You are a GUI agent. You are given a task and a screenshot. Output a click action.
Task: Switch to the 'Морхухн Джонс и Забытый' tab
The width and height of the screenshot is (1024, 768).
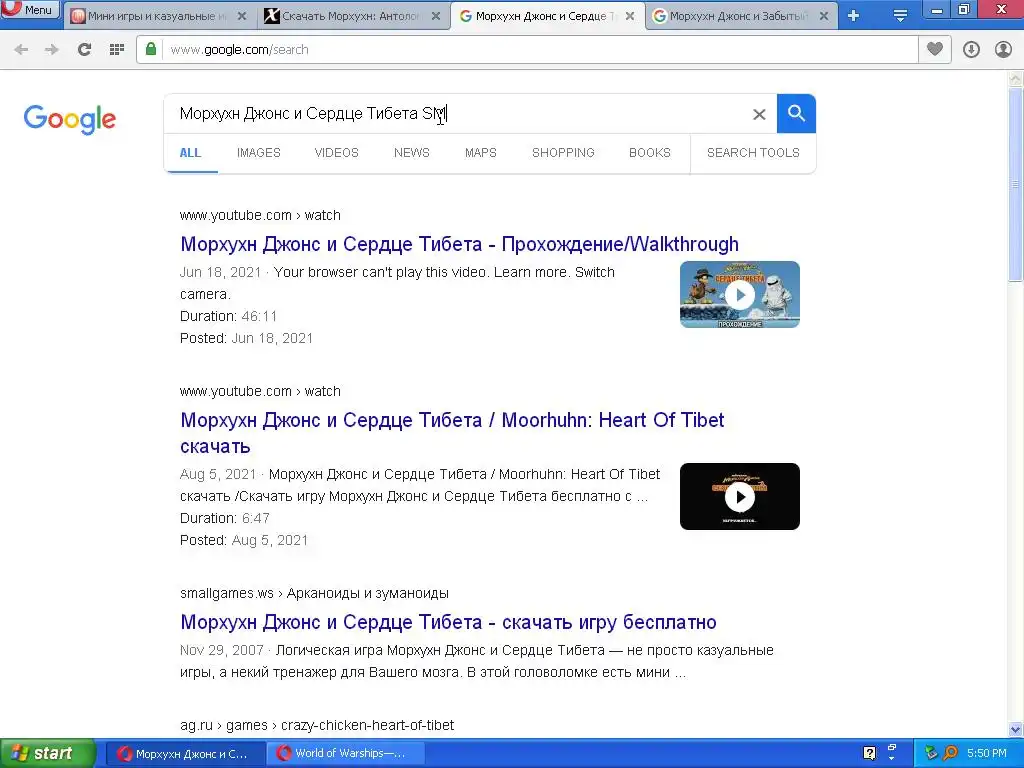pos(741,16)
